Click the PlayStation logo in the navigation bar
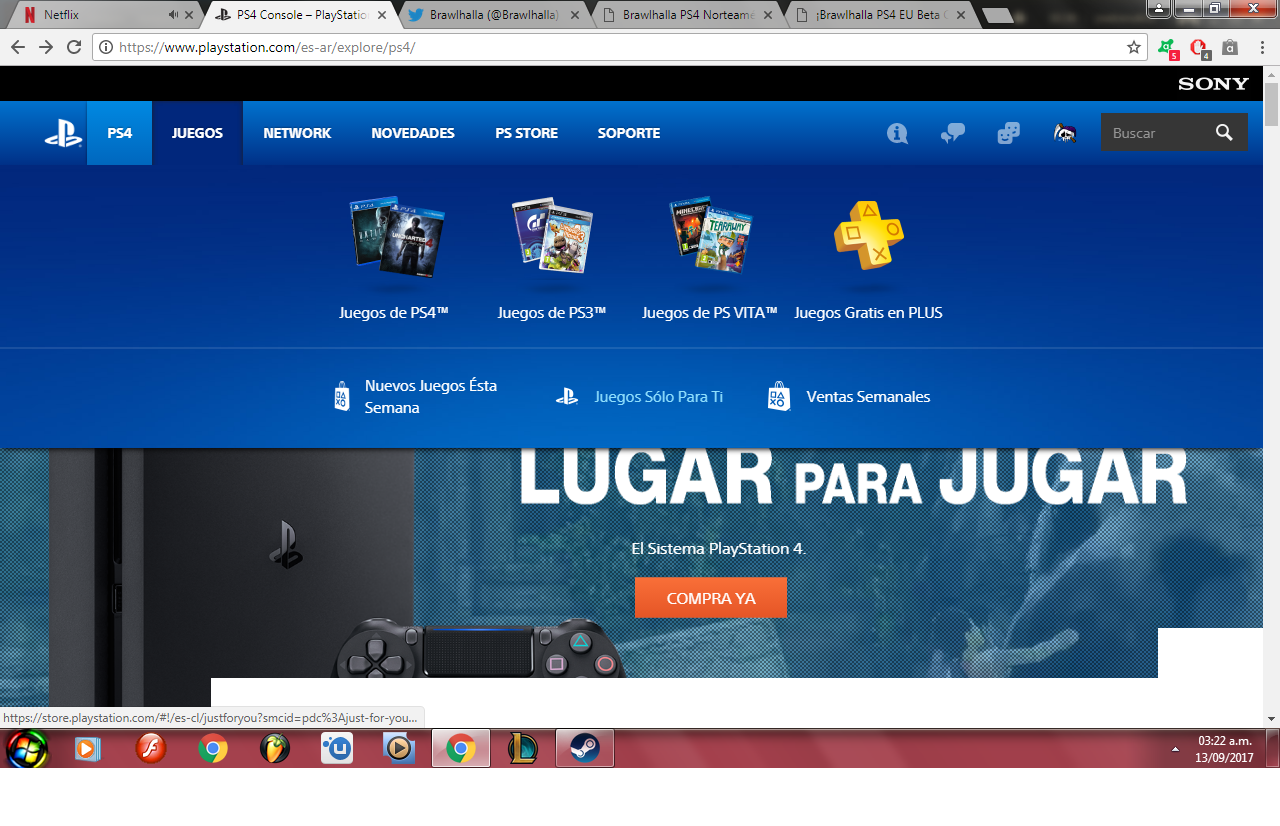The width and height of the screenshot is (1280, 826). click(63, 133)
